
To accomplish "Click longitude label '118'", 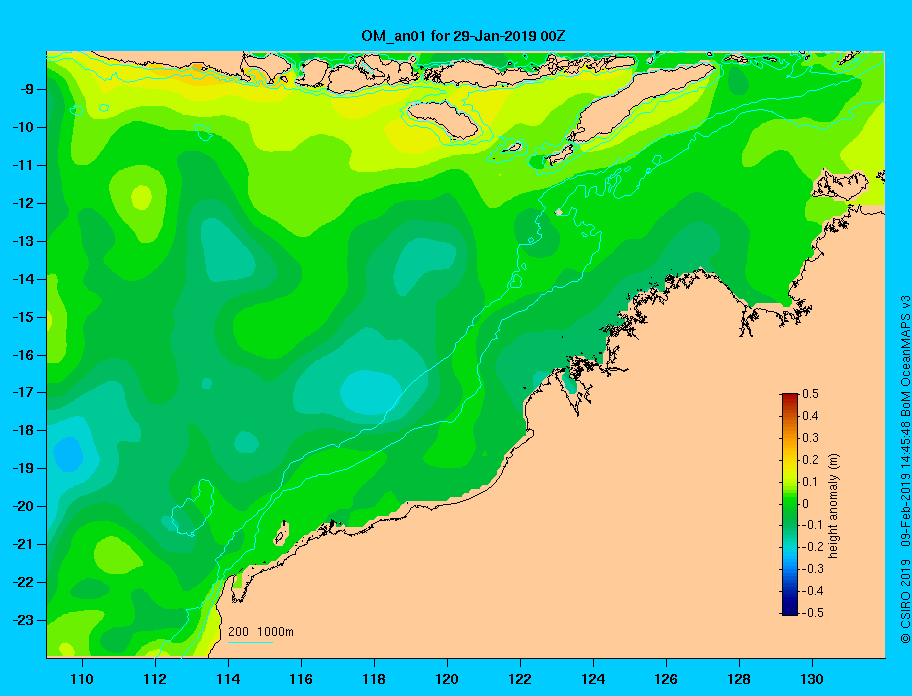I will point(374,679).
